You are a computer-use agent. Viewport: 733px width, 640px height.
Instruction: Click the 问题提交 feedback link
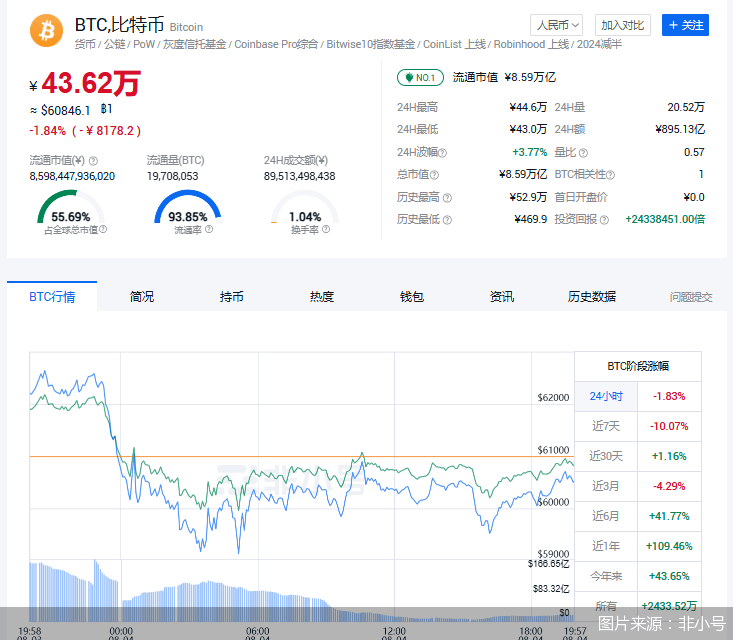[x=691, y=297]
